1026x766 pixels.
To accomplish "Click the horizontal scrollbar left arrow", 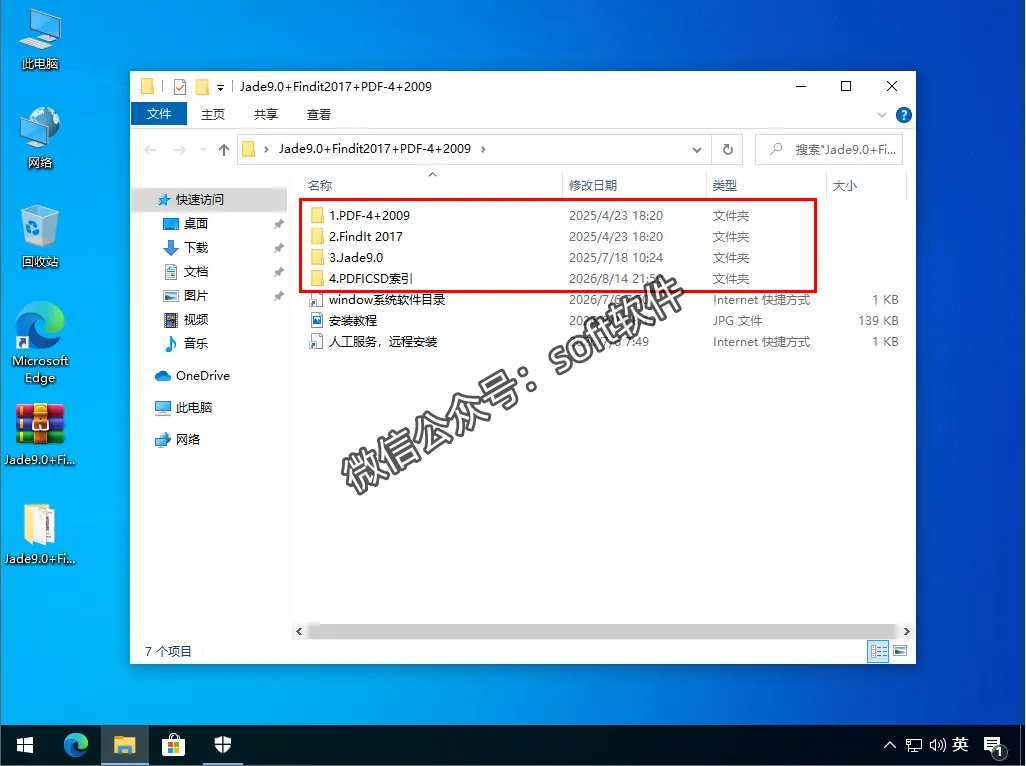I will point(299,631).
